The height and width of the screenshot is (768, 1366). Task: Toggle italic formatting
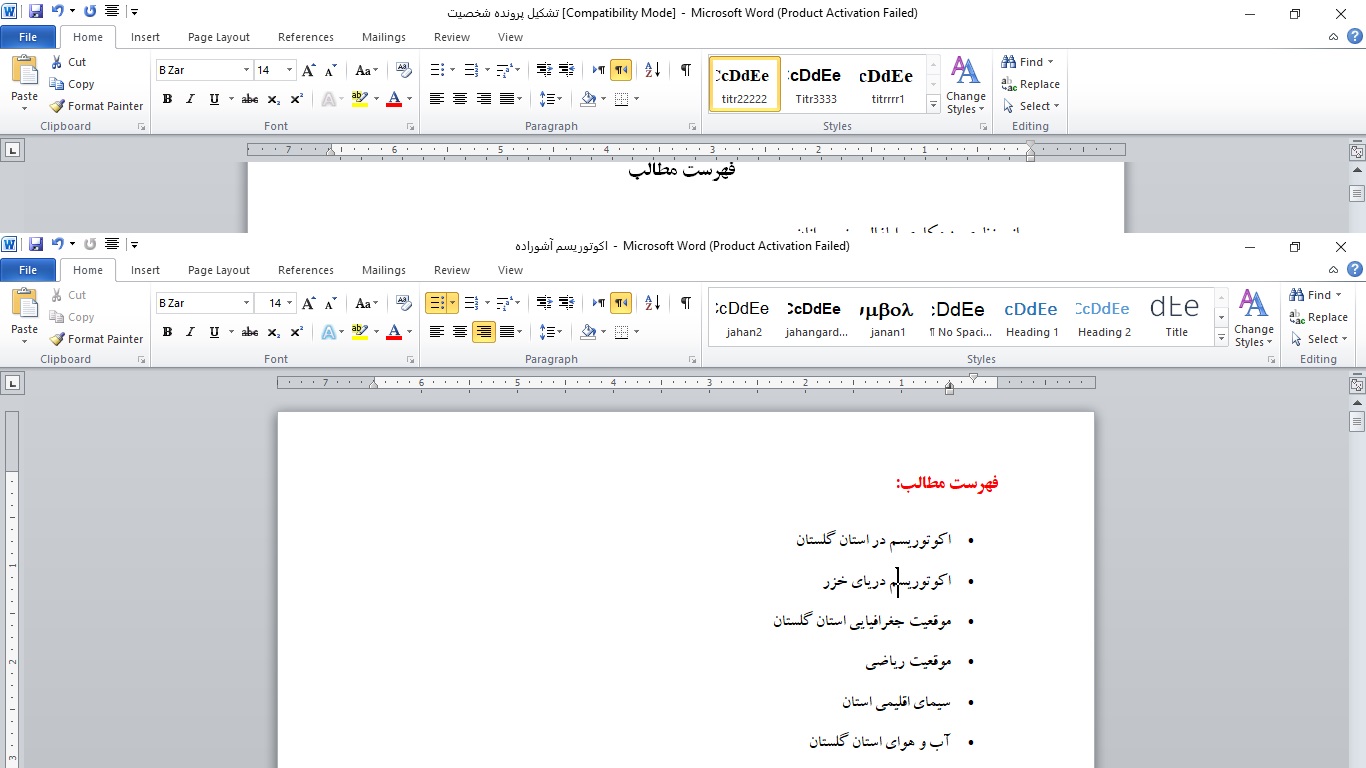click(x=189, y=332)
